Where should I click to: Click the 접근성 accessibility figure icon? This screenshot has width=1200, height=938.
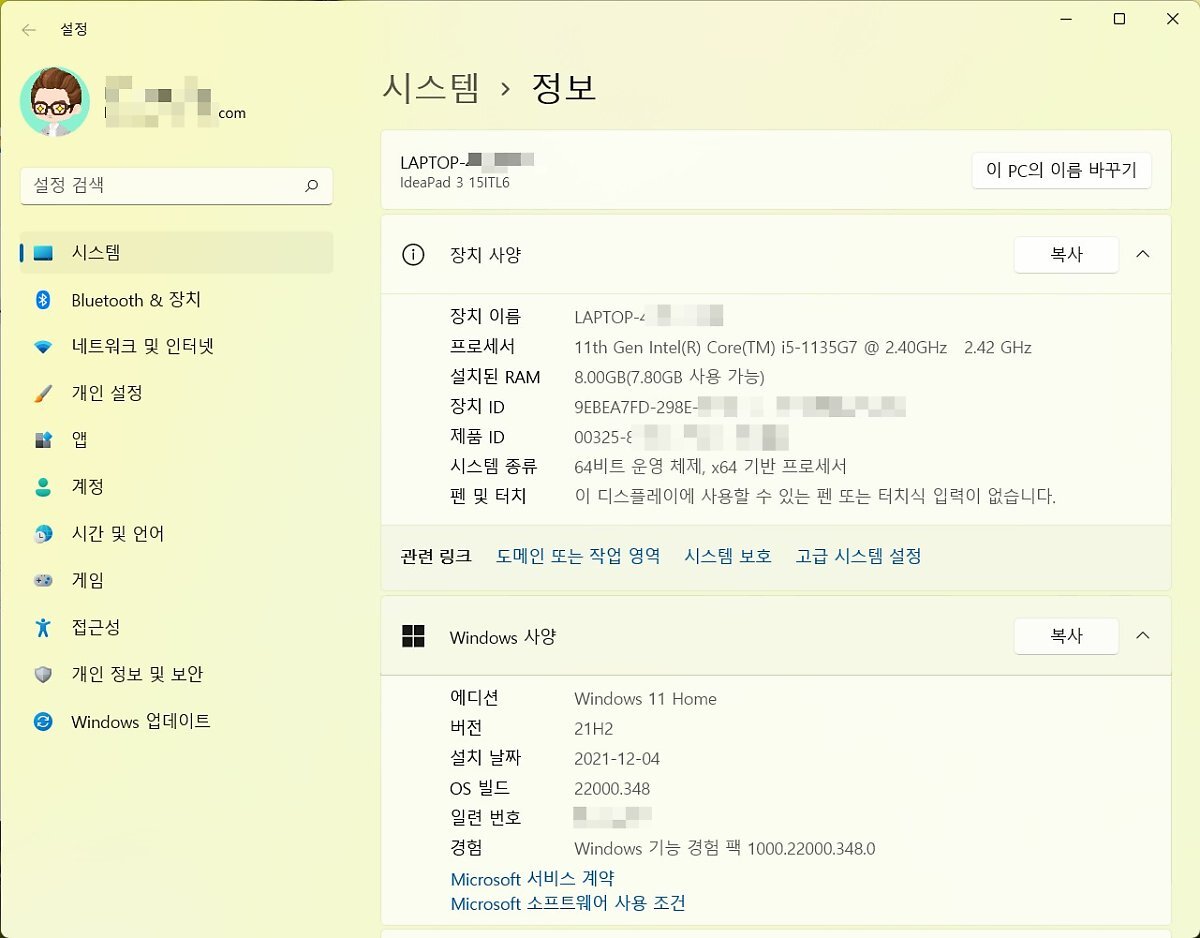pos(43,627)
